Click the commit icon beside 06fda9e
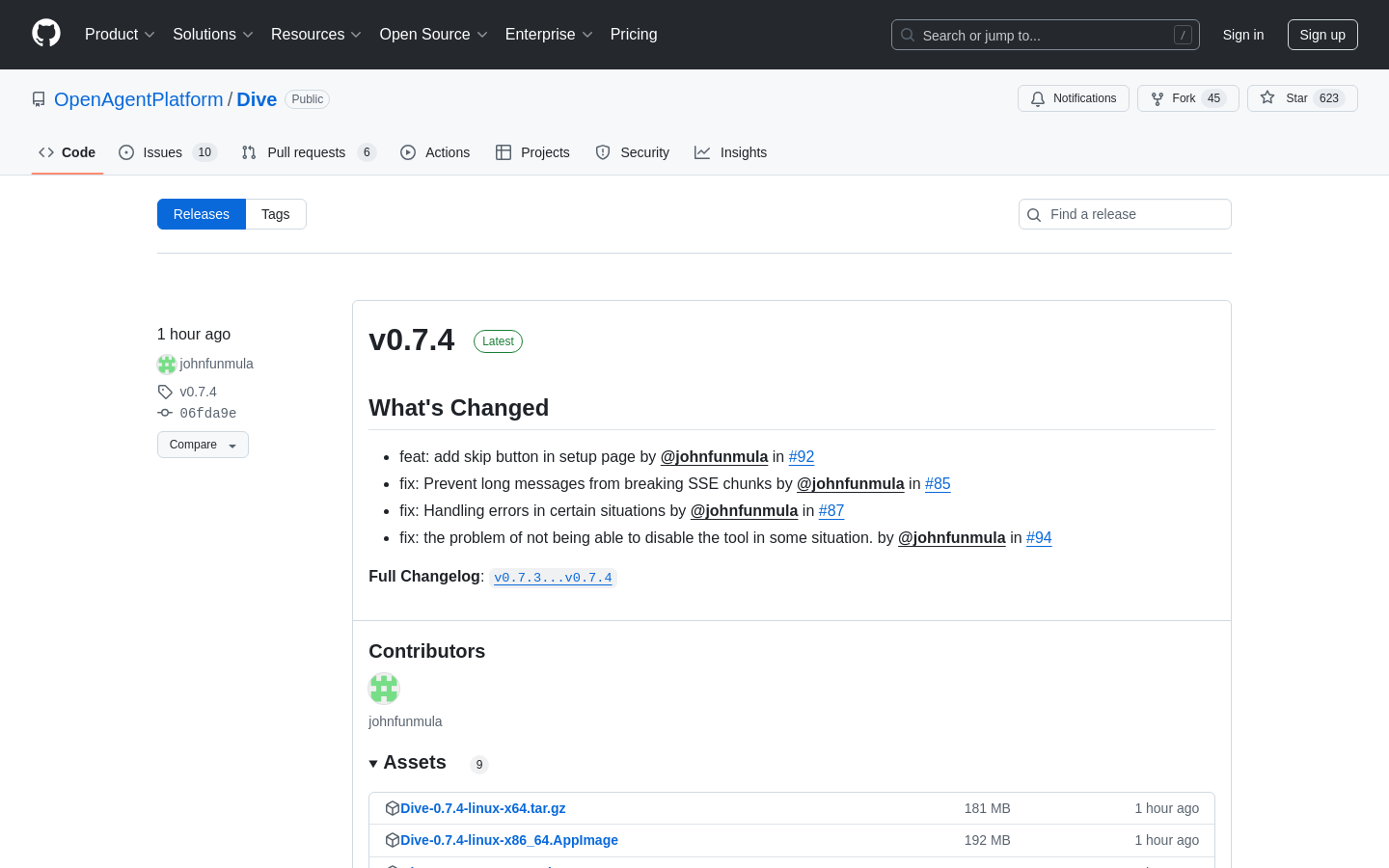Screen dimensions: 1389x868 click(165, 413)
